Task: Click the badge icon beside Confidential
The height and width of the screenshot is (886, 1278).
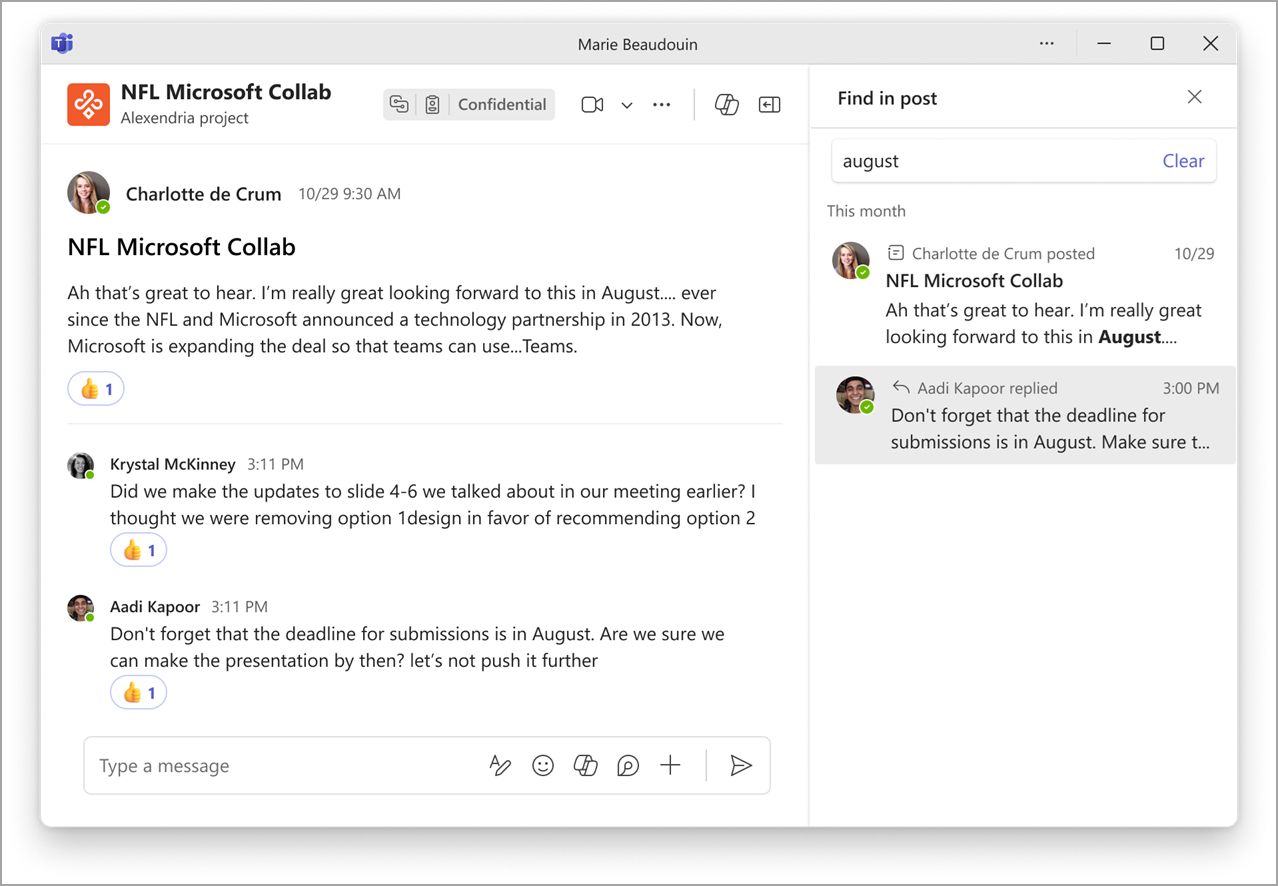Action: pyautogui.click(x=432, y=104)
